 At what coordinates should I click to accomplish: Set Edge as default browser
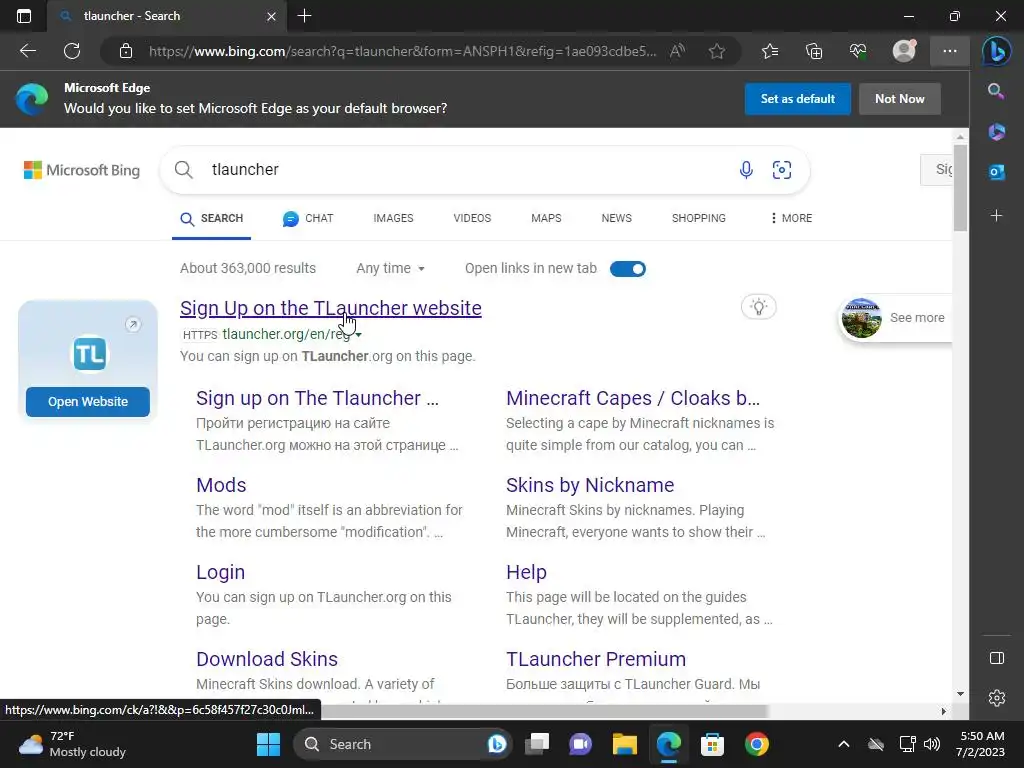tap(797, 99)
